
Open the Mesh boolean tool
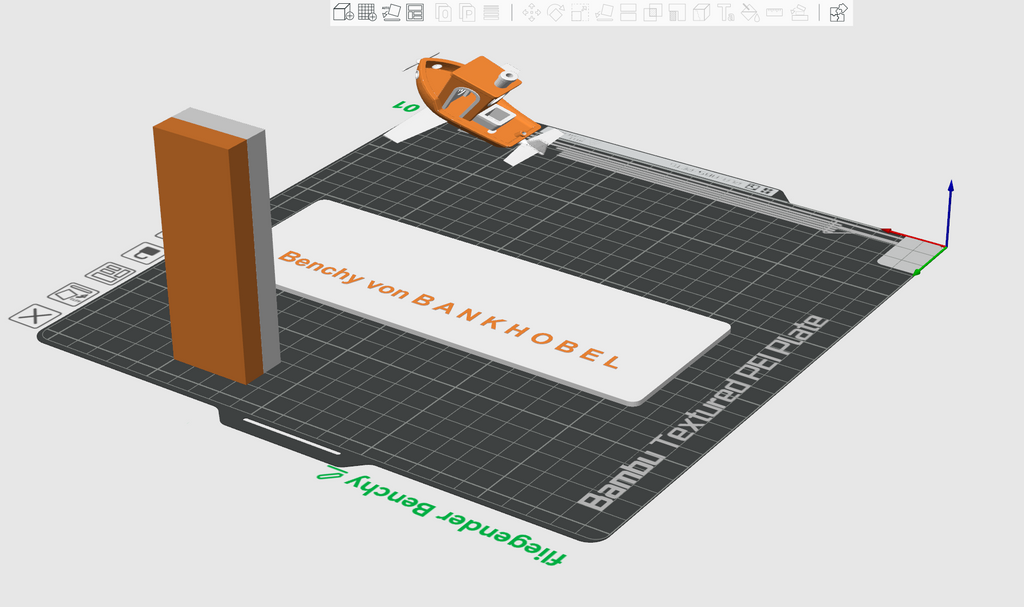pos(652,12)
